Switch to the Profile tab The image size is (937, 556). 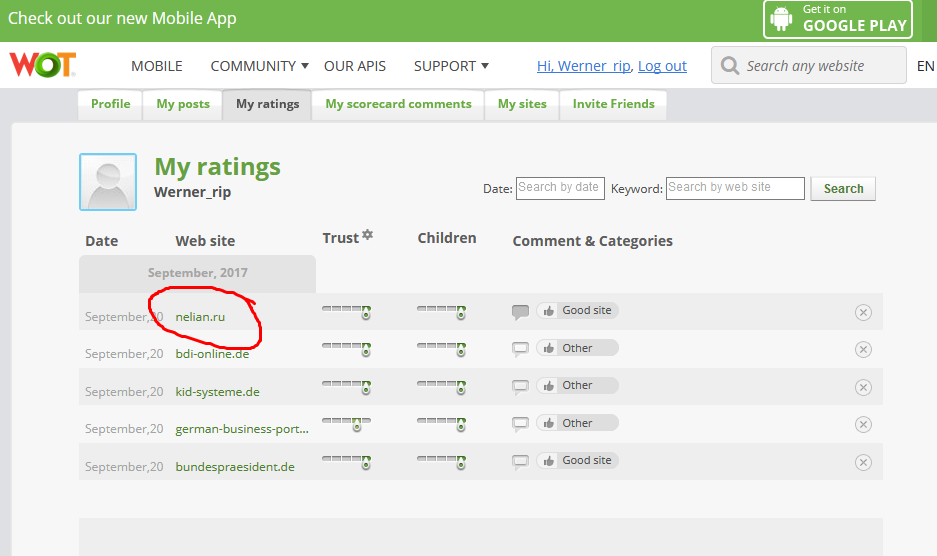pyautogui.click(x=111, y=104)
